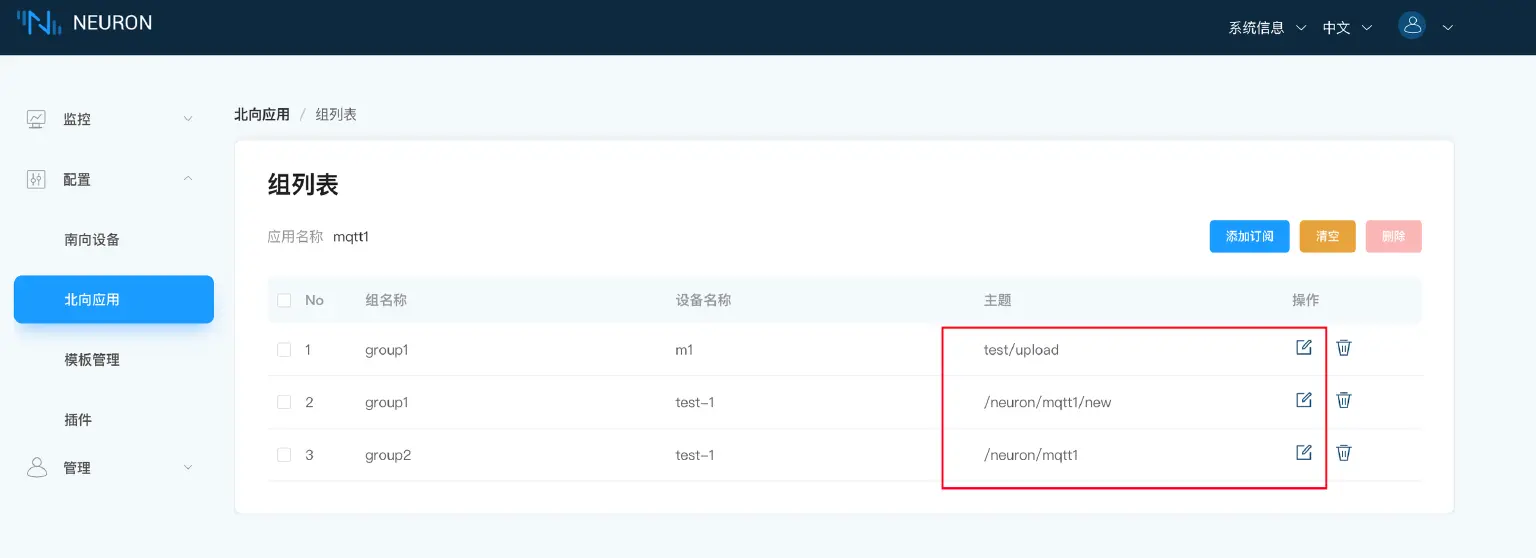Screen dimensions: 1536x558
Task: Click the Neuron logo
Action: pos(85,23)
